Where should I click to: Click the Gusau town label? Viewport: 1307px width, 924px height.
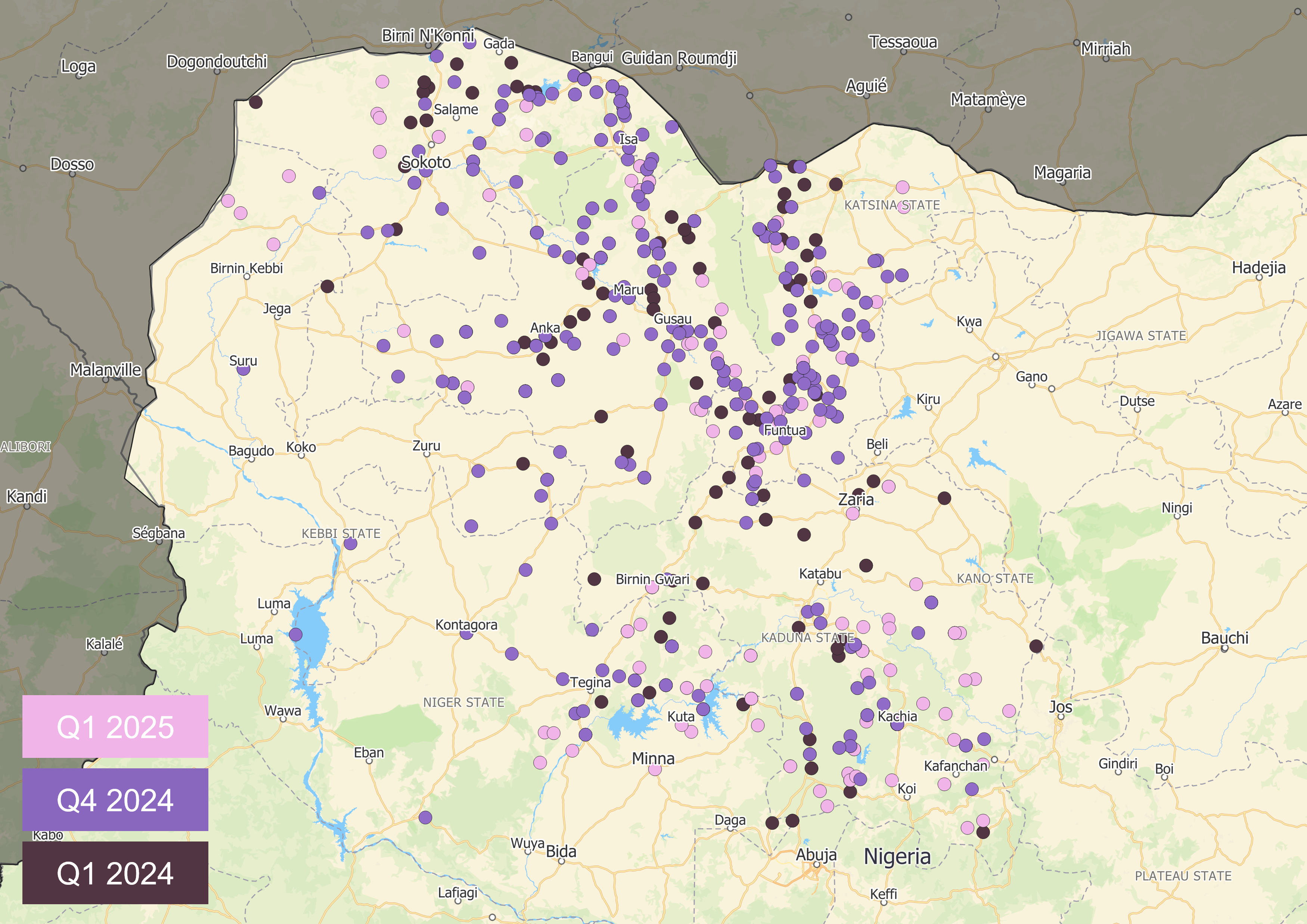coord(672,319)
